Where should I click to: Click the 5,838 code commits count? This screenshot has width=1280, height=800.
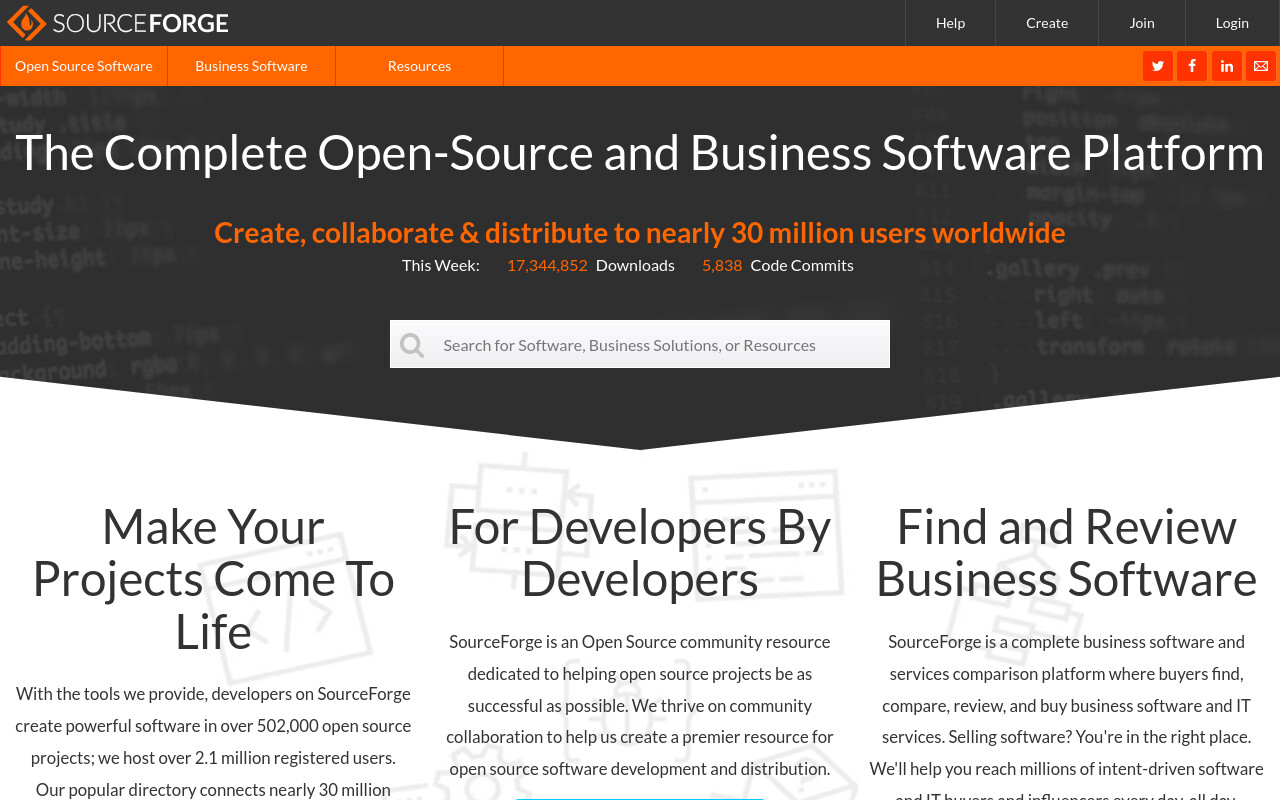(x=722, y=265)
